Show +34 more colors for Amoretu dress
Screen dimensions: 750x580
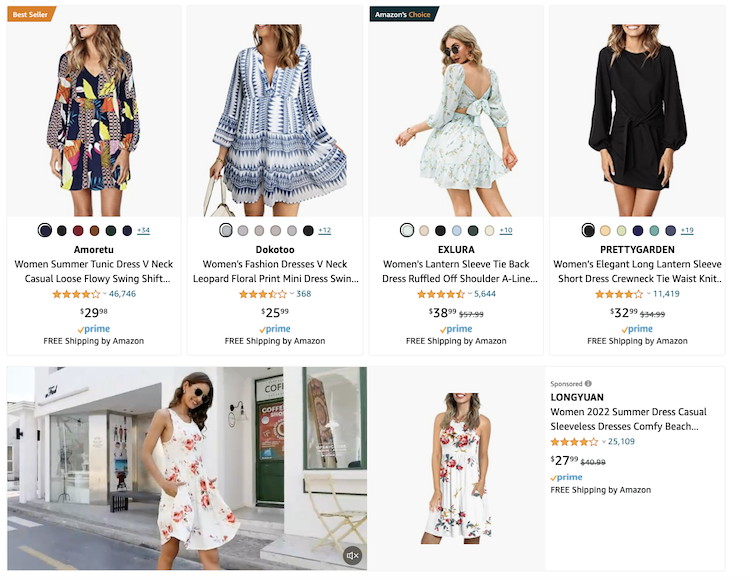tap(143, 230)
